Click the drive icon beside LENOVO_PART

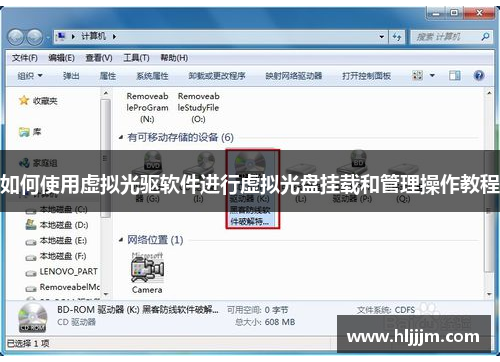[x=31, y=273]
